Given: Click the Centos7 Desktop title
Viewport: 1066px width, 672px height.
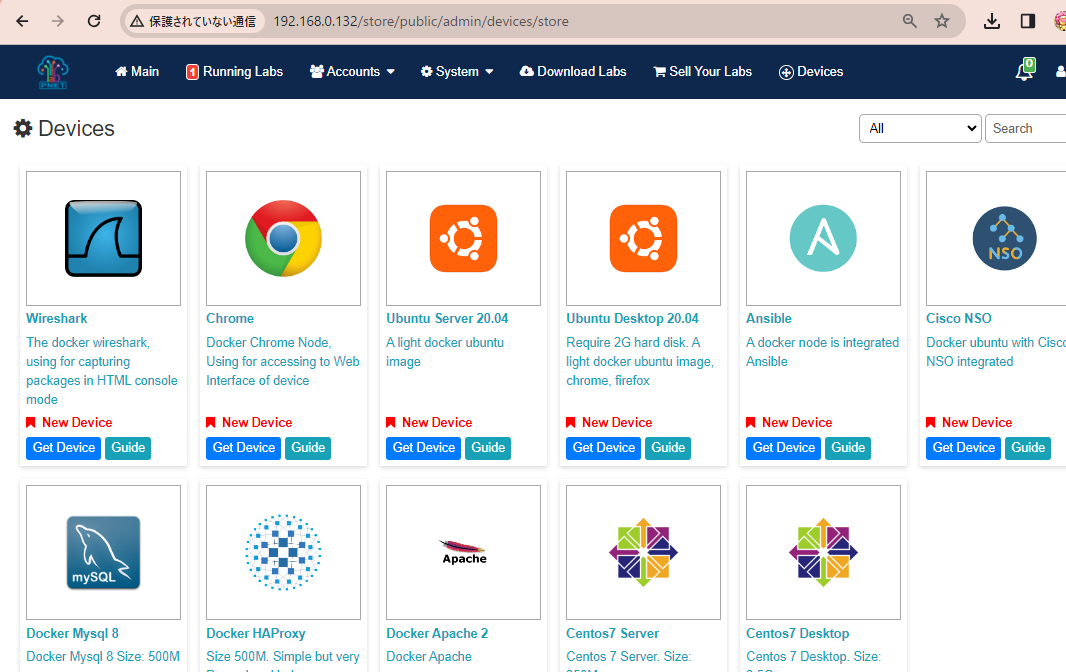Looking at the screenshot, I should pos(797,633).
